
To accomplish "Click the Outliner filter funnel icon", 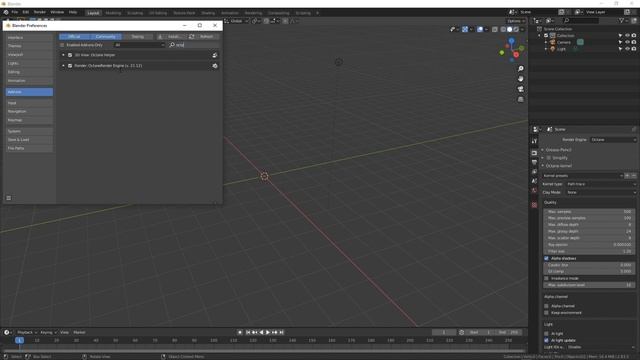I will [x=621, y=20].
